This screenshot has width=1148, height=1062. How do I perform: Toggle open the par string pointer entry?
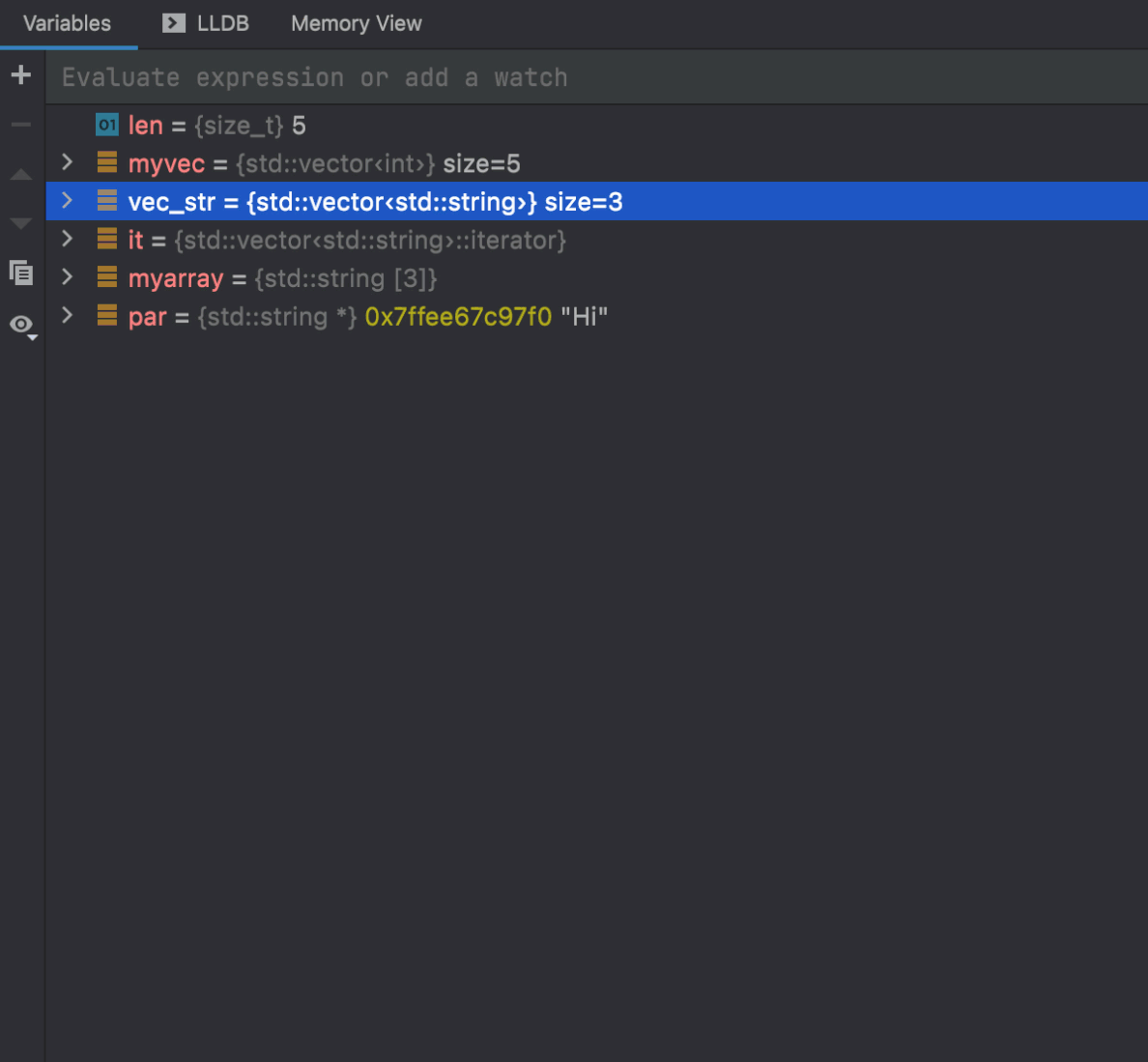(x=66, y=316)
